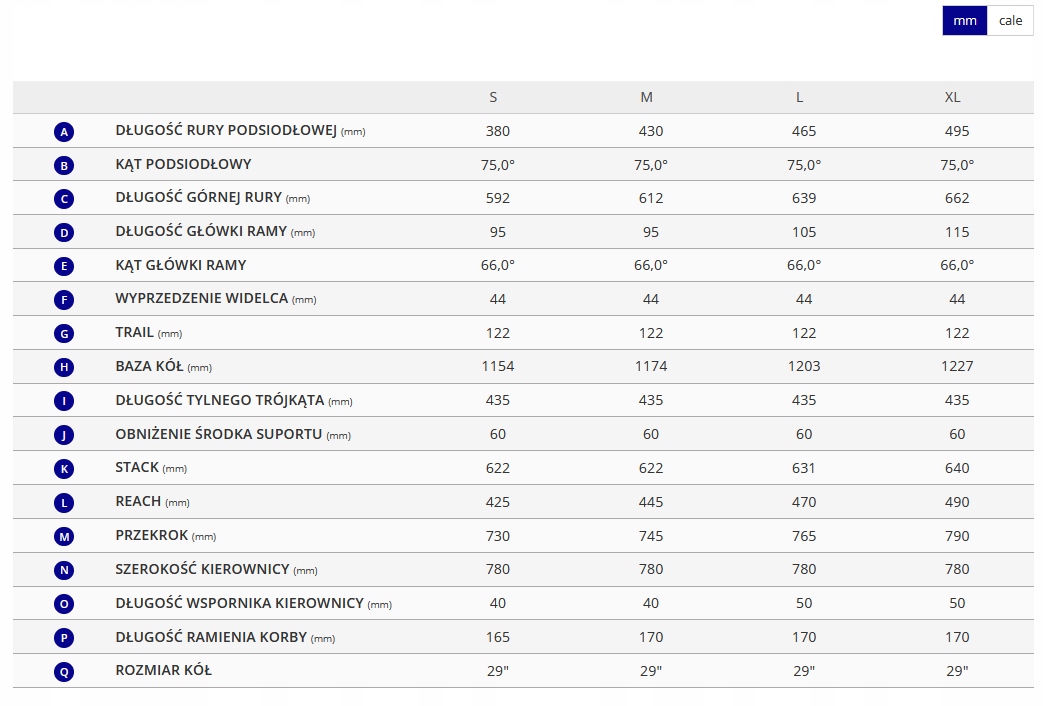Screen dimensions: 1045x706
Task: Switch units to cale (inches)
Action: (1010, 20)
